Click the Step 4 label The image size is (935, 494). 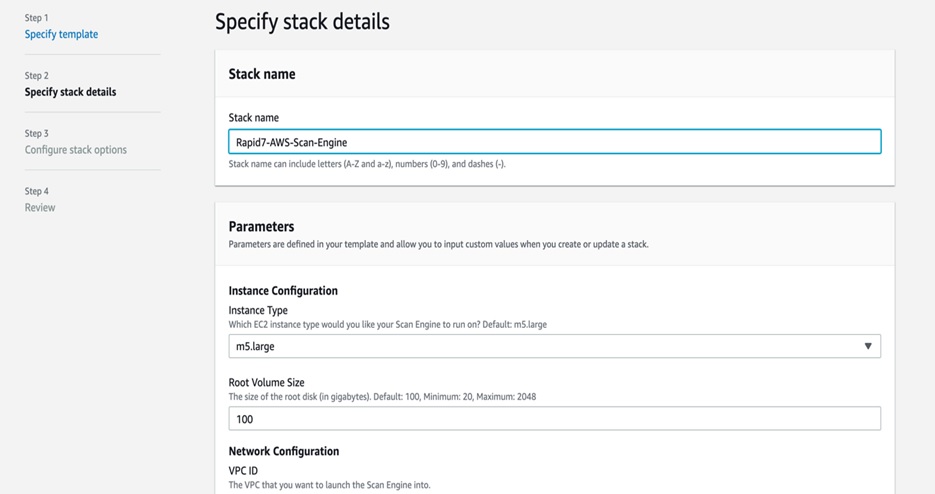36,192
